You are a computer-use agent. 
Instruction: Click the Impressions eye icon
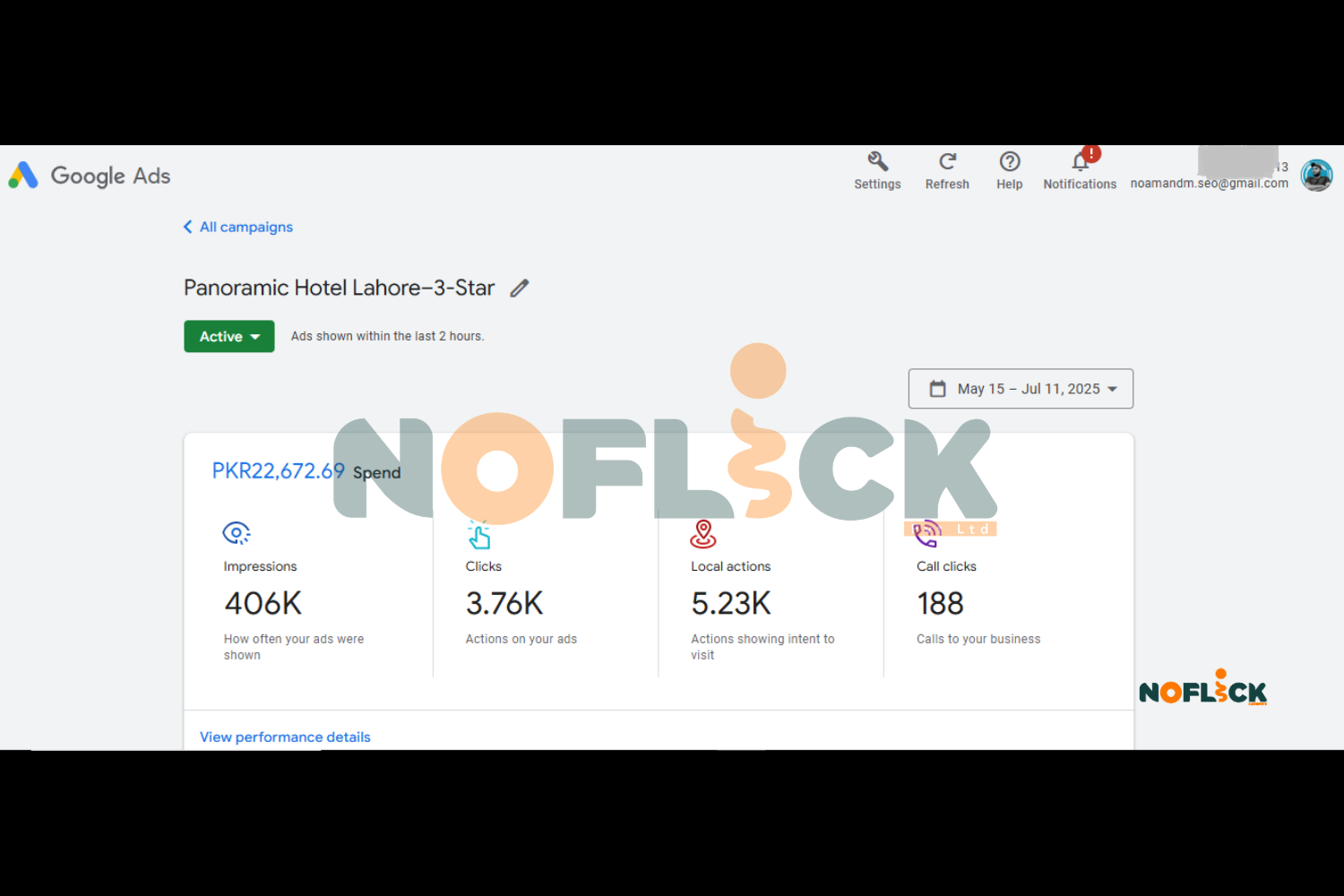point(237,533)
